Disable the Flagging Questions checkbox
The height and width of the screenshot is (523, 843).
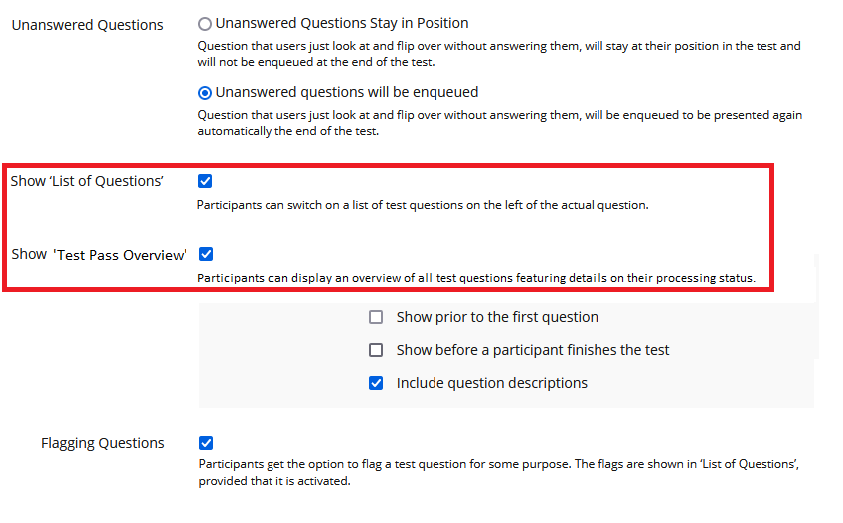click(x=206, y=443)
